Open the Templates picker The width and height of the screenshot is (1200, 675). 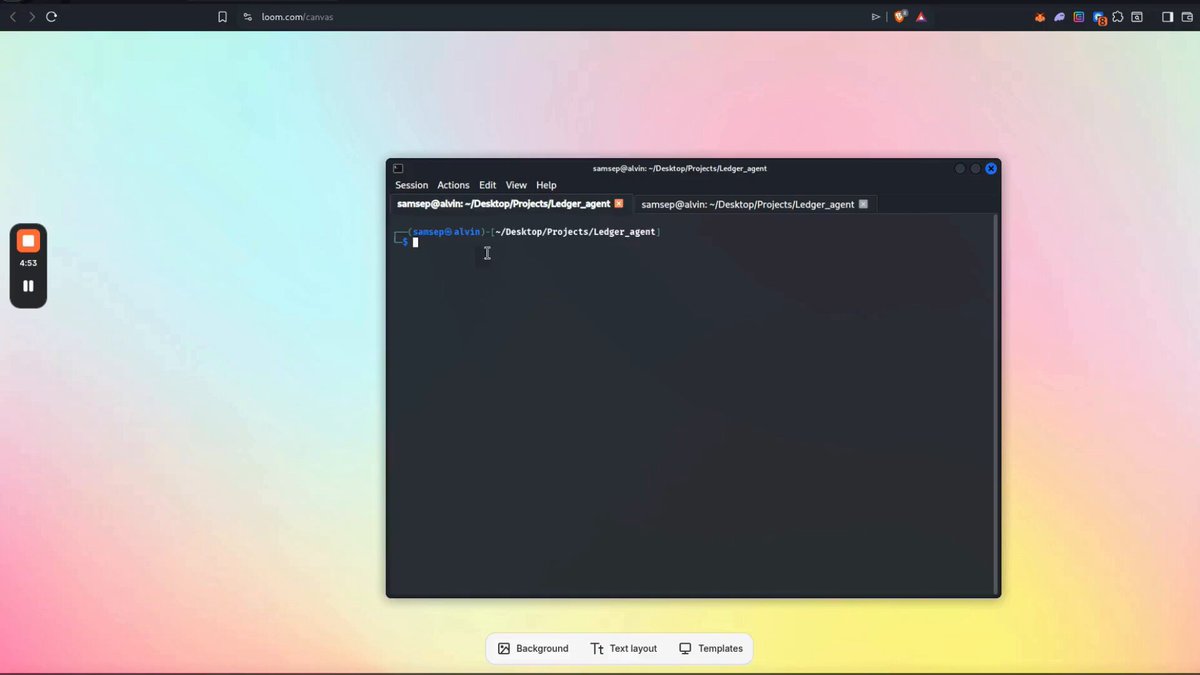click(711, 648)
